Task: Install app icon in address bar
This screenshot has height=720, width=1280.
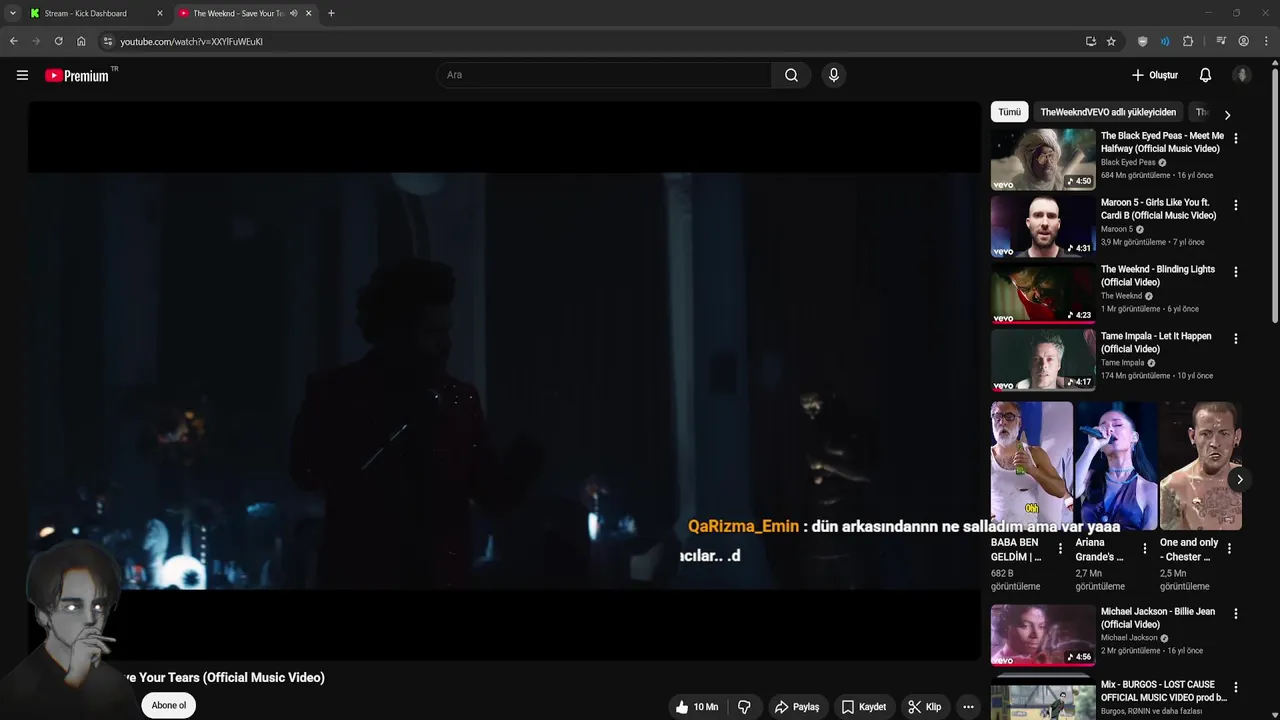Action: click(1091, 41)
